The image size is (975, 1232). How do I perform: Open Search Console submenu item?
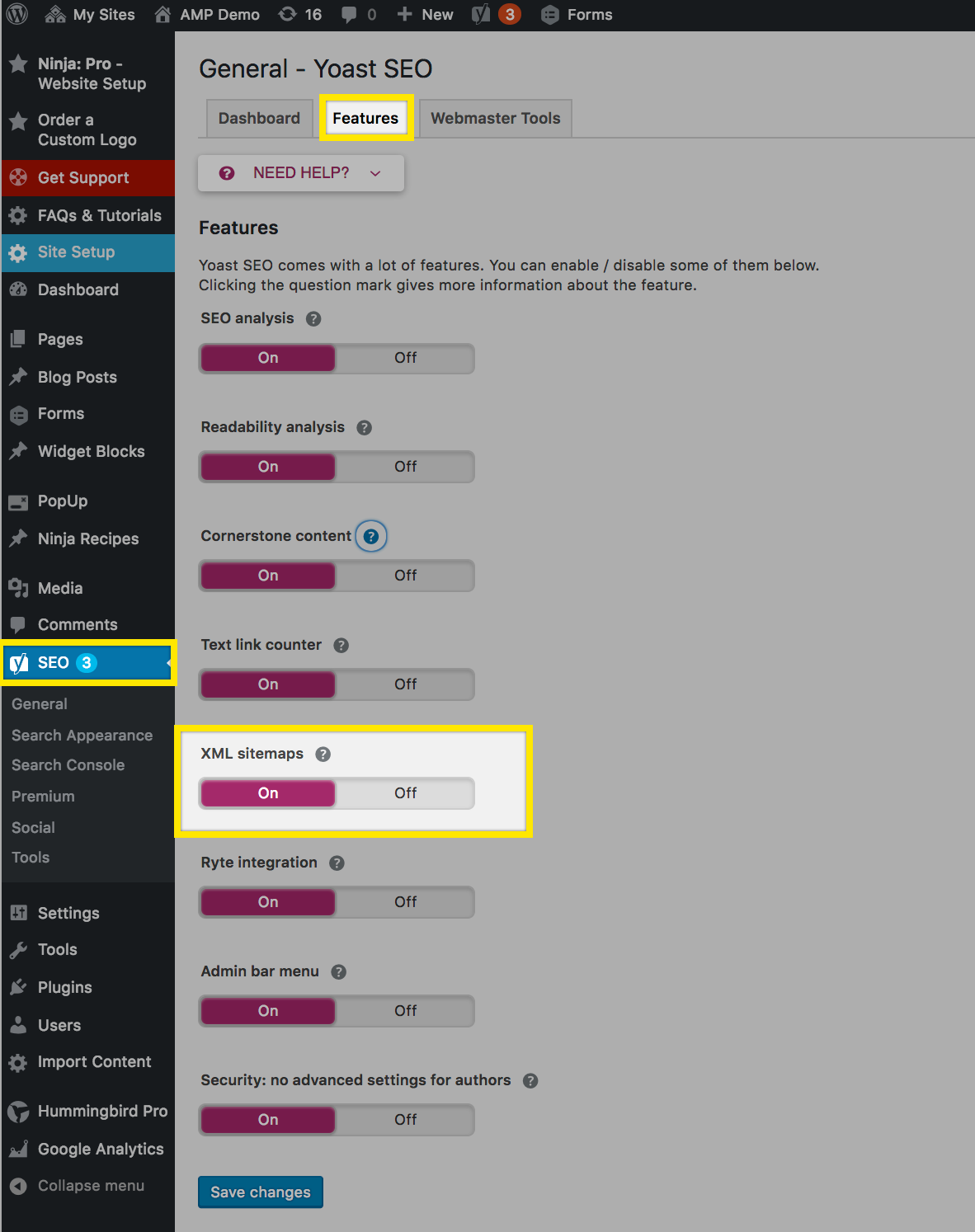click(68, 765)
